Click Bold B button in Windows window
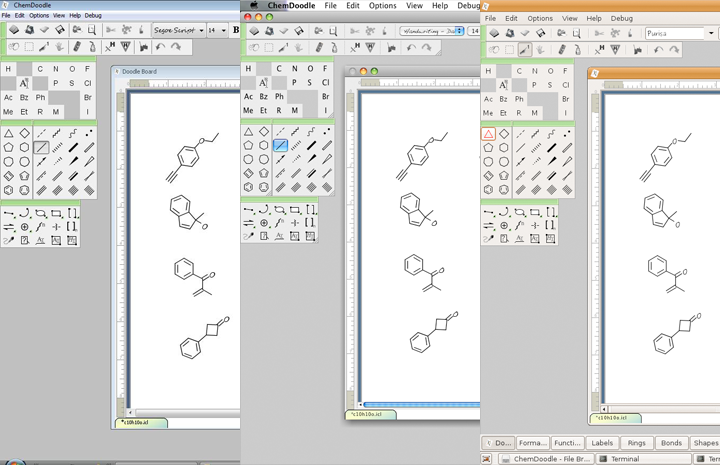Image resolution: width=720 pixels, height=465 pixels. click(236, 30)
